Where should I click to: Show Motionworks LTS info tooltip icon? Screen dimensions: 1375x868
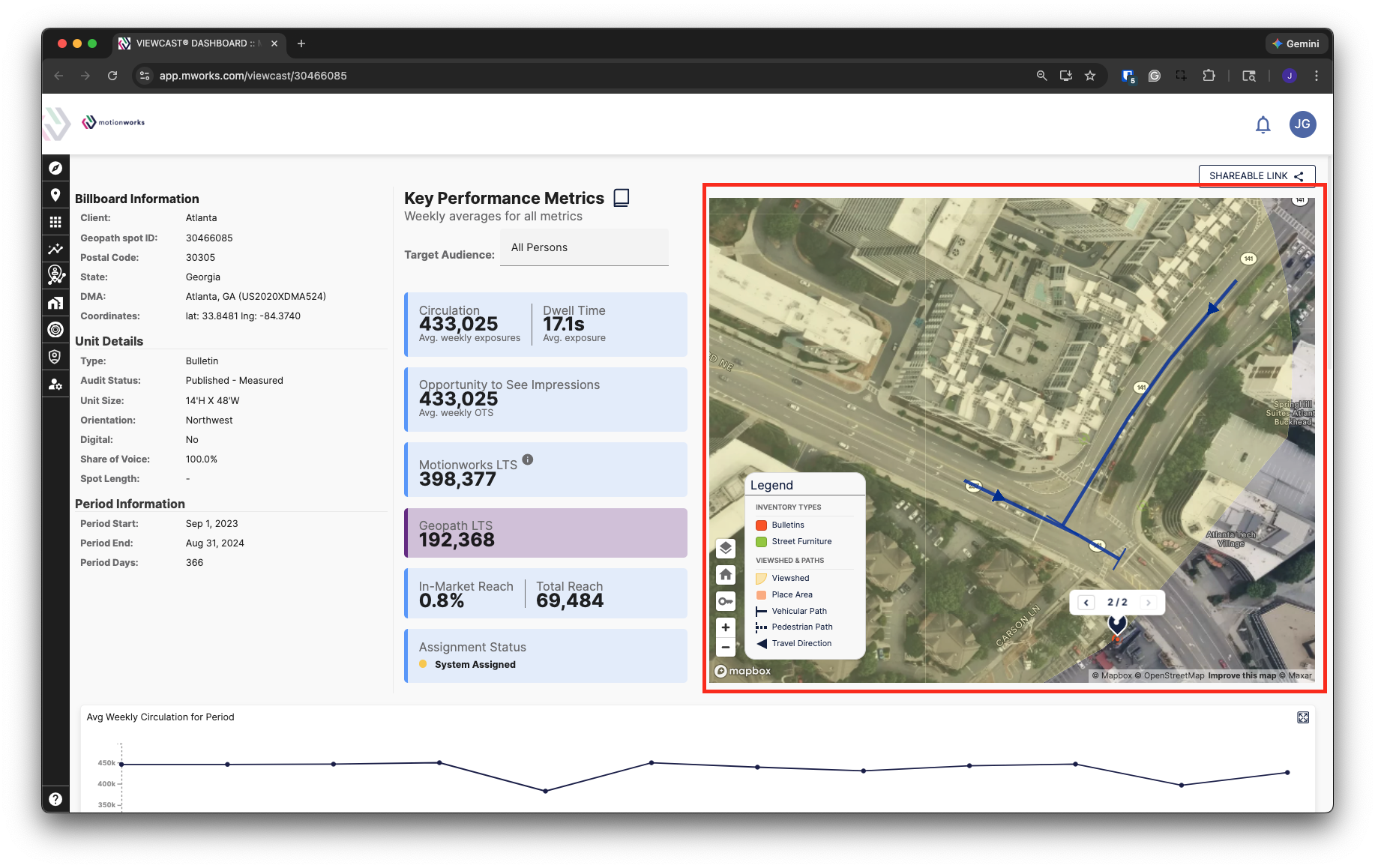[528, 459]
